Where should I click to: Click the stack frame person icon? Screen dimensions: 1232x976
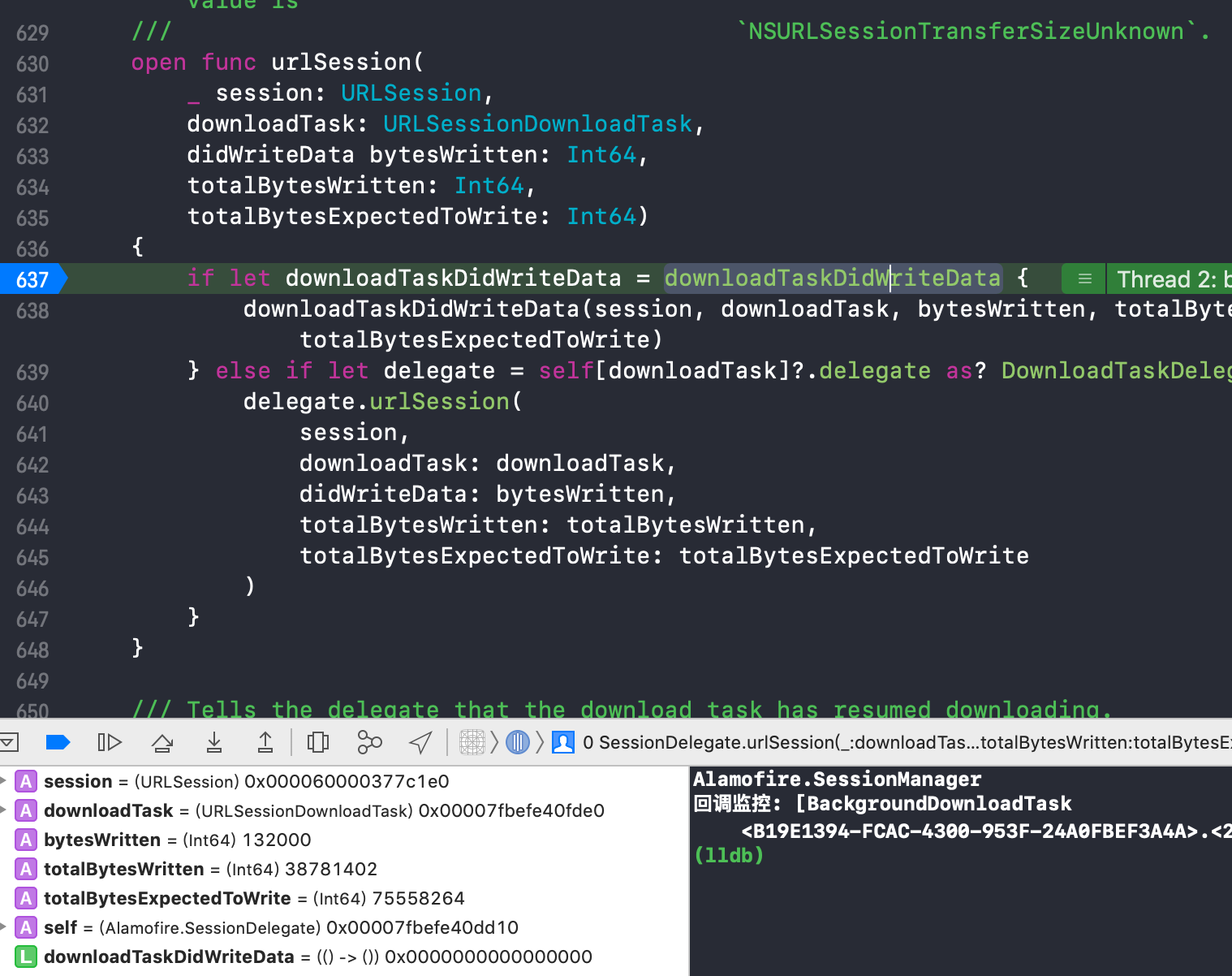pos(563,742)
